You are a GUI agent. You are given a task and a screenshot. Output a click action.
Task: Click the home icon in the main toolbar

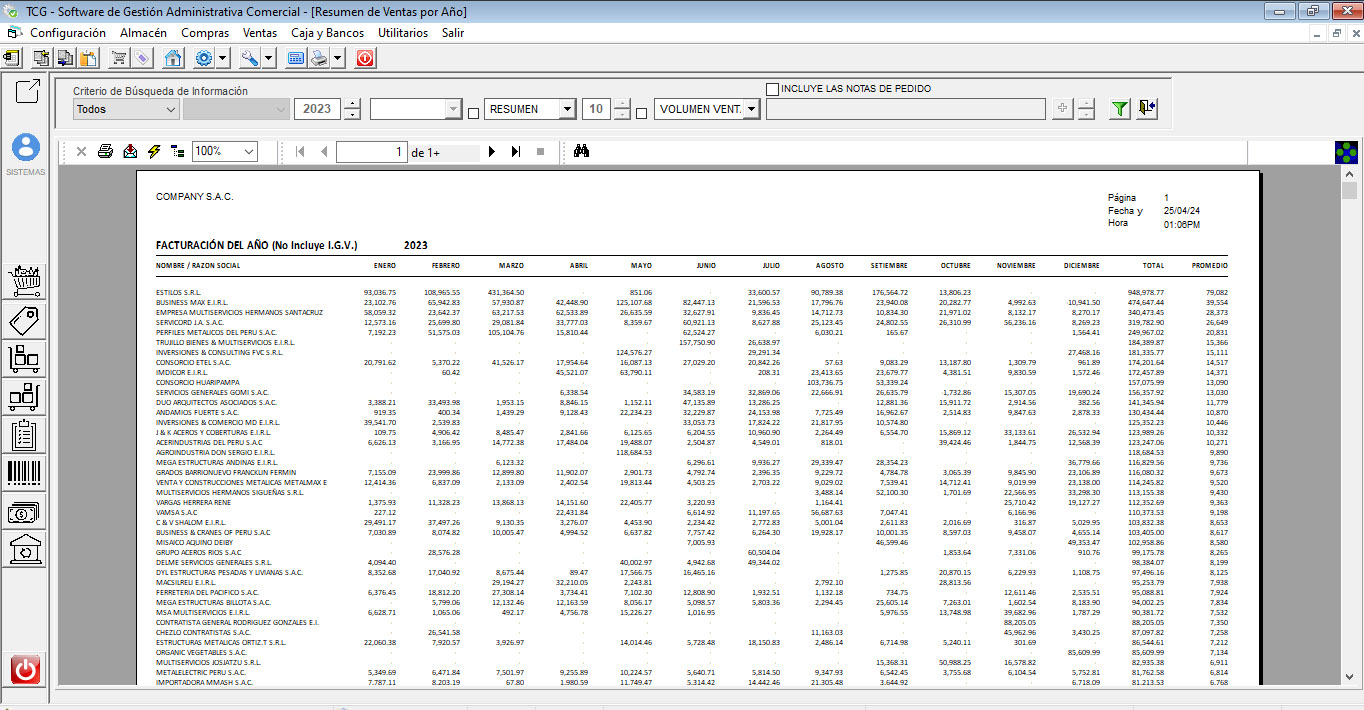[173, 58]
